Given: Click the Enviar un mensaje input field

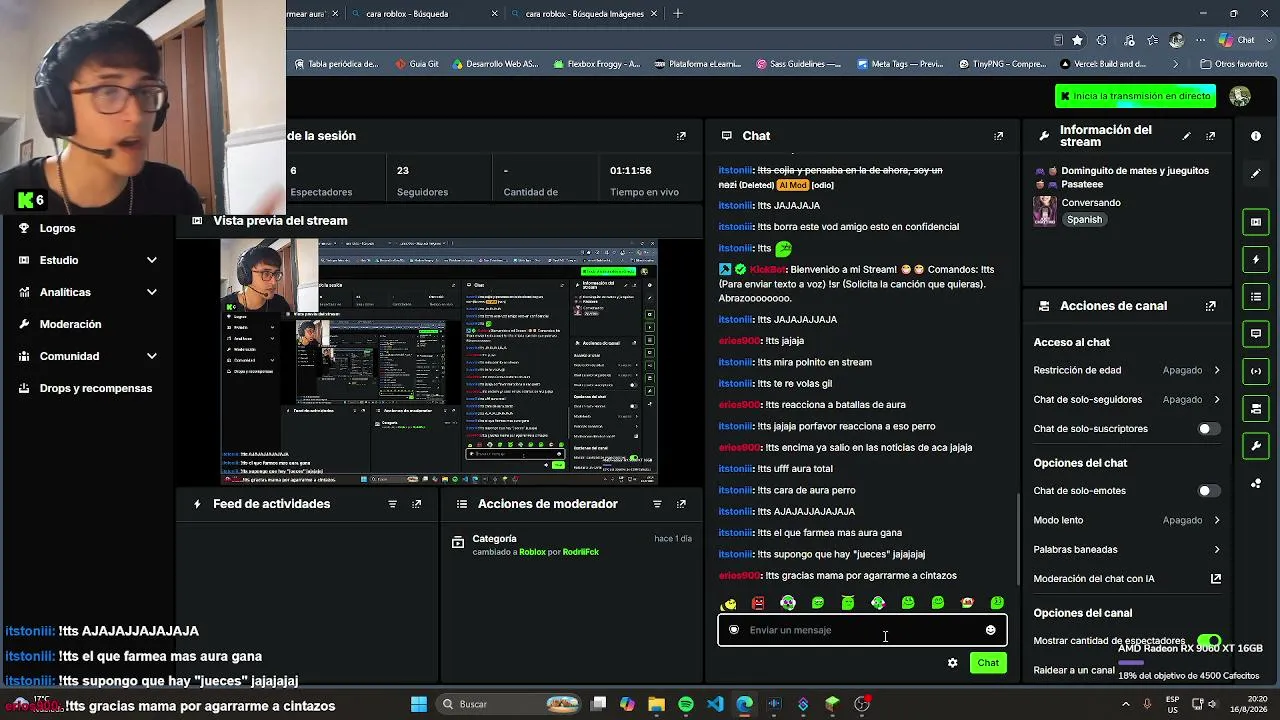Looking at the screenshot, I should (x=862, y=630).
